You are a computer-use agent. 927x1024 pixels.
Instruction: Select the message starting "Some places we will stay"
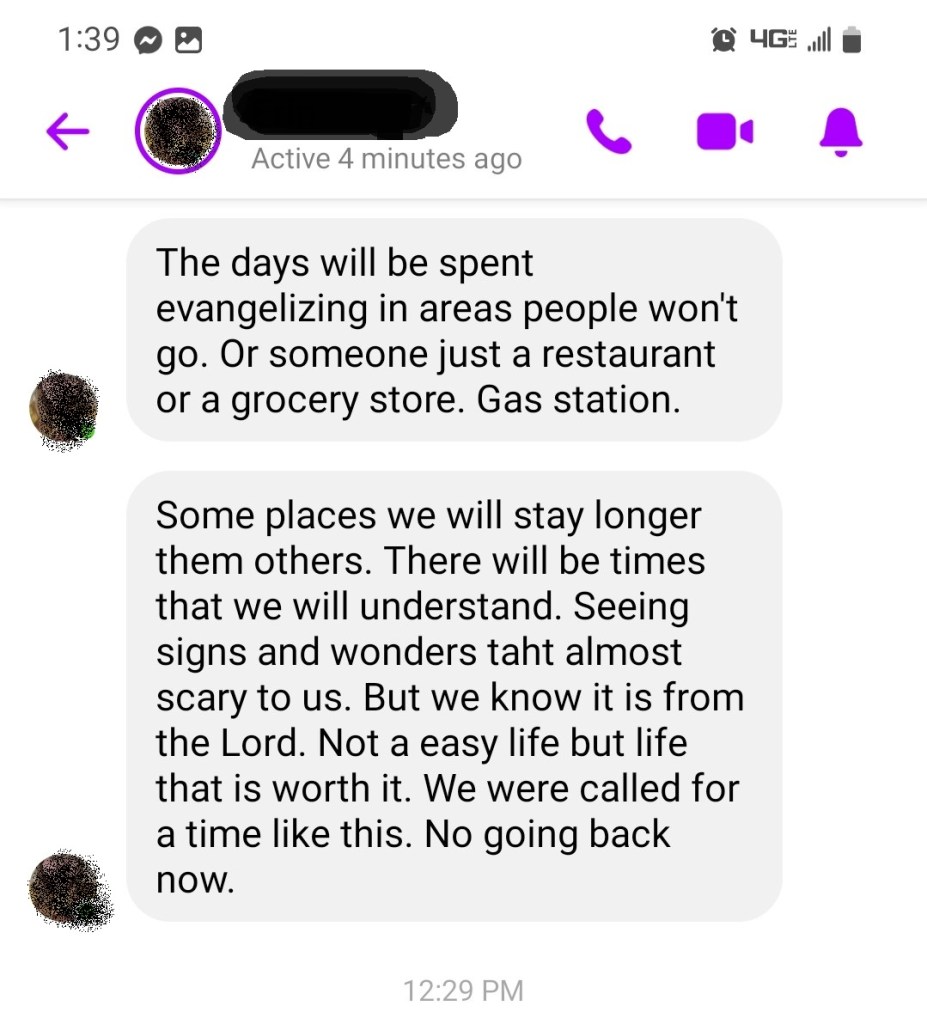click(x=454, y=696)
